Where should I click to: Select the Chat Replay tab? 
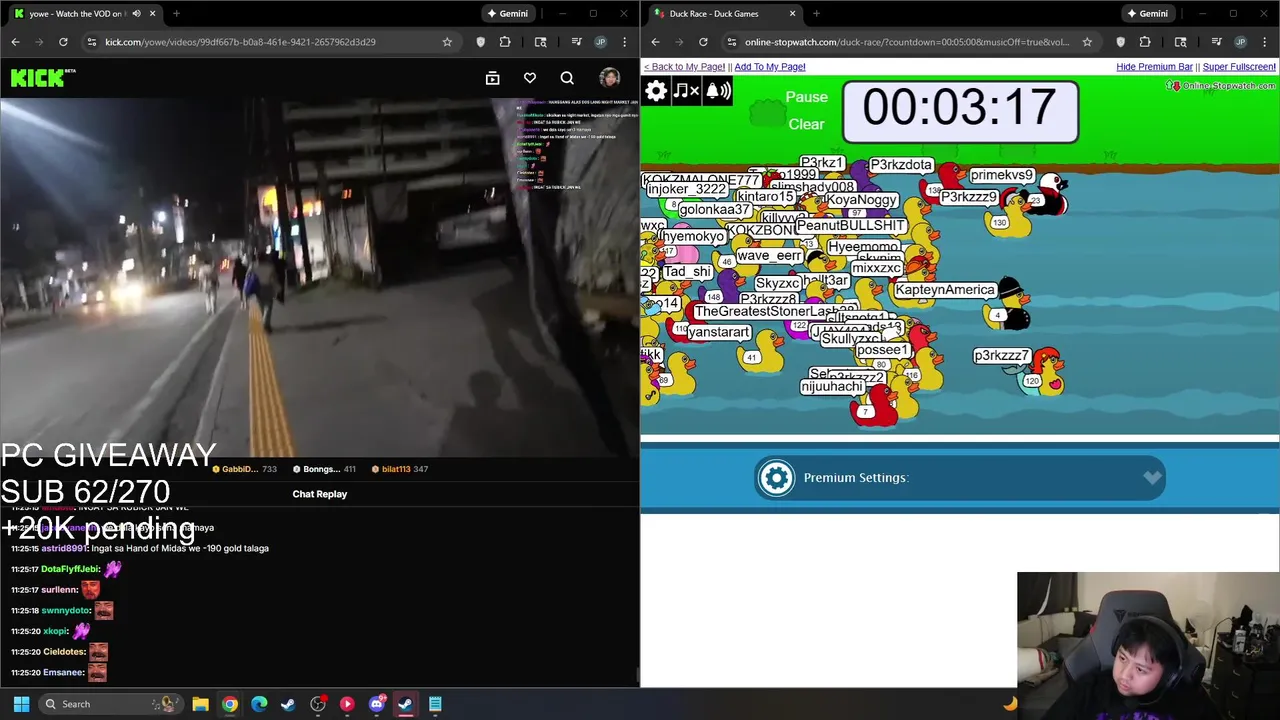(320, 494)
